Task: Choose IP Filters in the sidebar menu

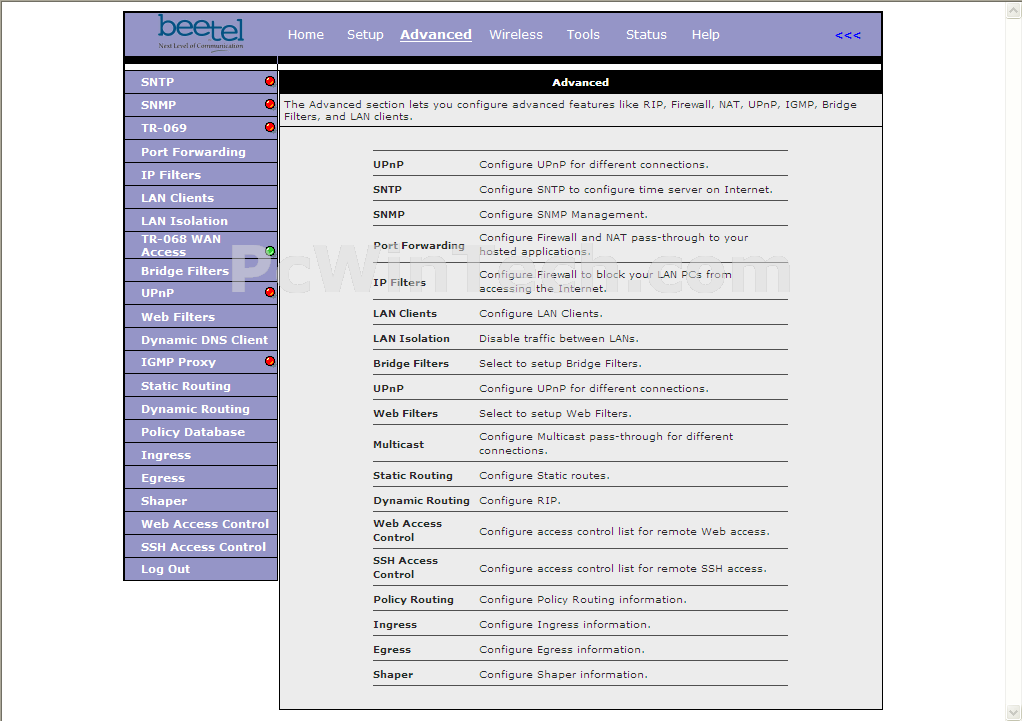Action: coord(171,175)
